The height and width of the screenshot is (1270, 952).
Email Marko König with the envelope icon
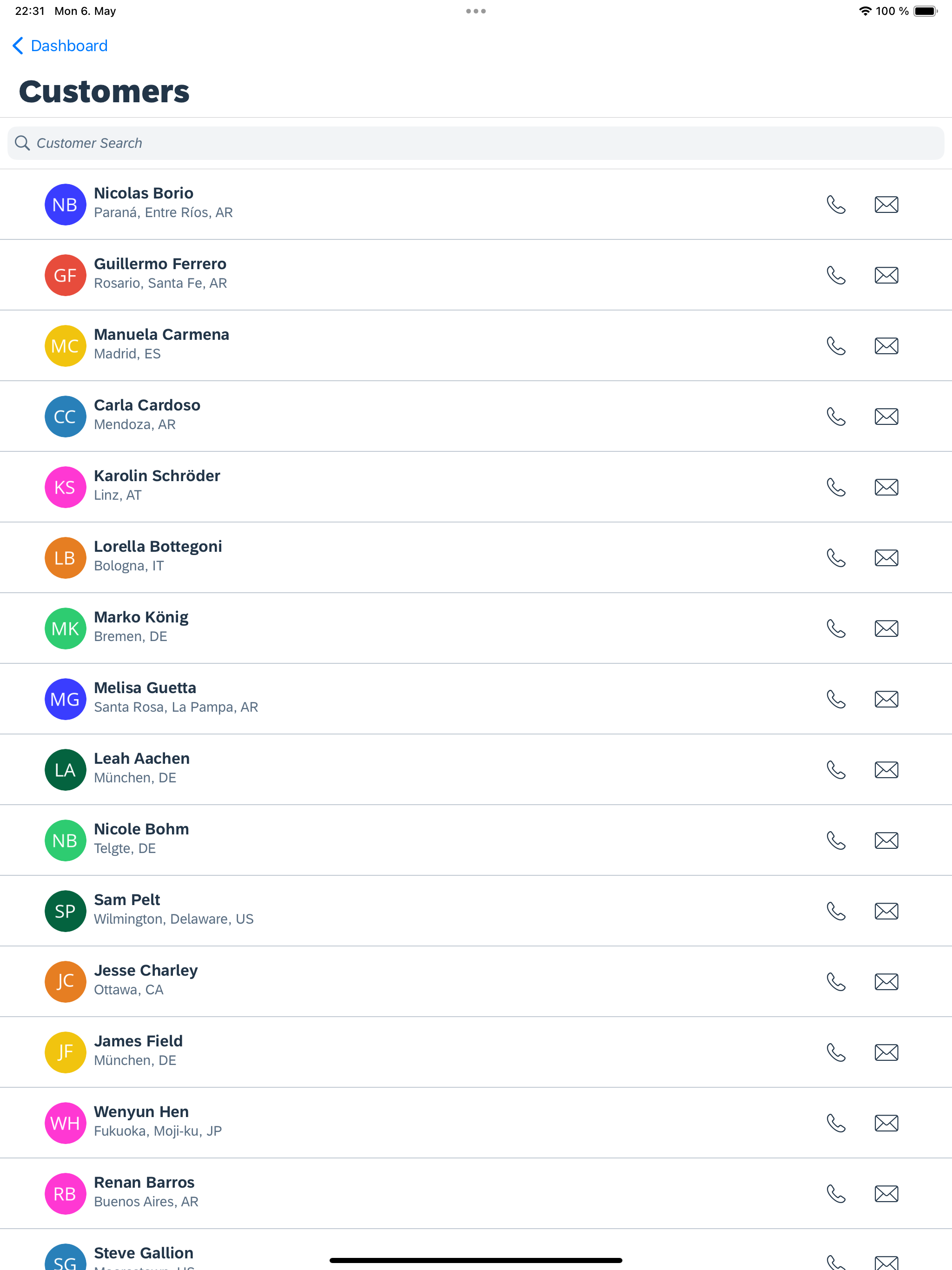tap(886, 628)
